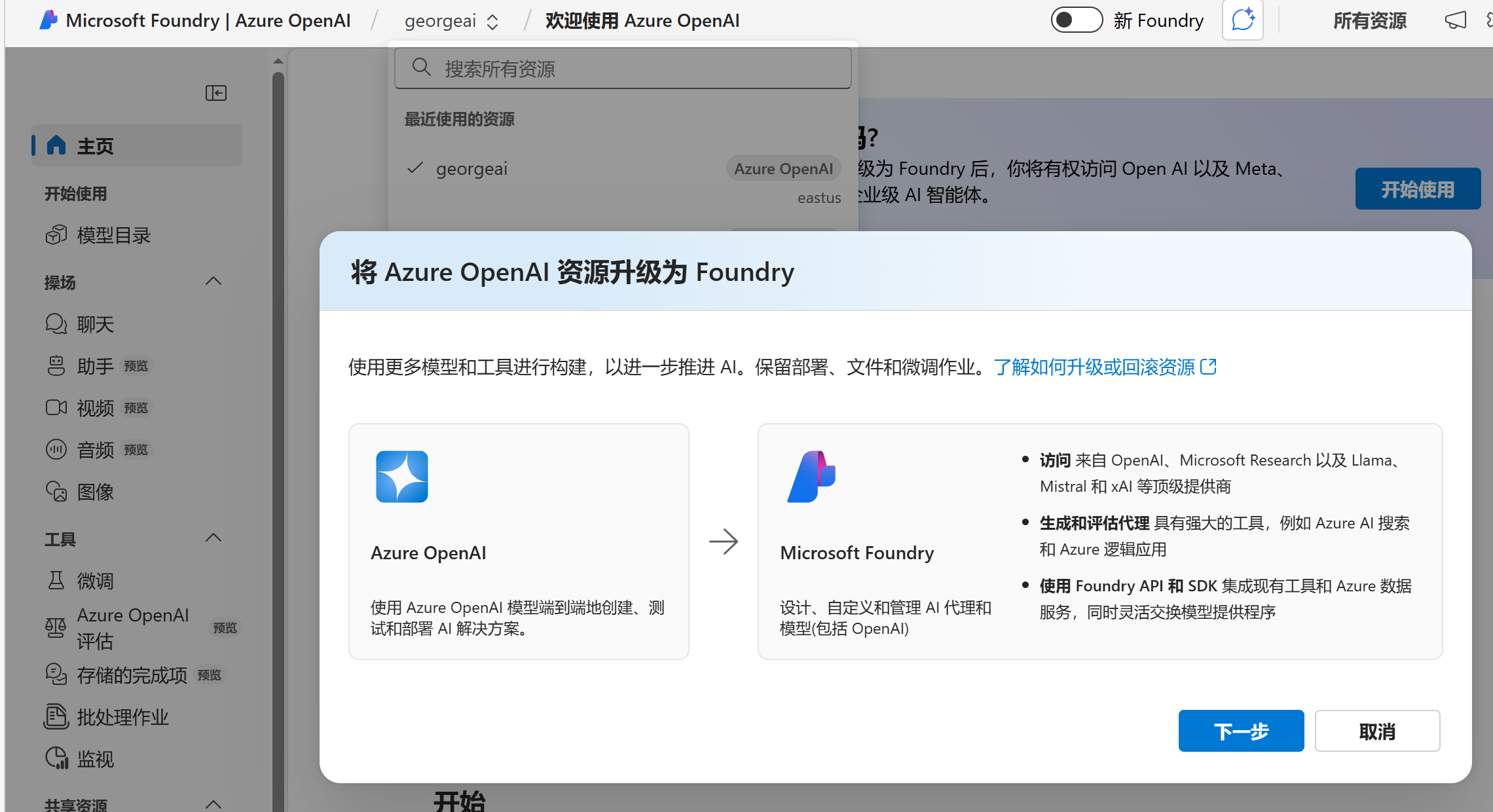This screenshot has width=1493, height=812.
Task: Click the Microsoft Foundry logo icon
Action: (48, 20)
